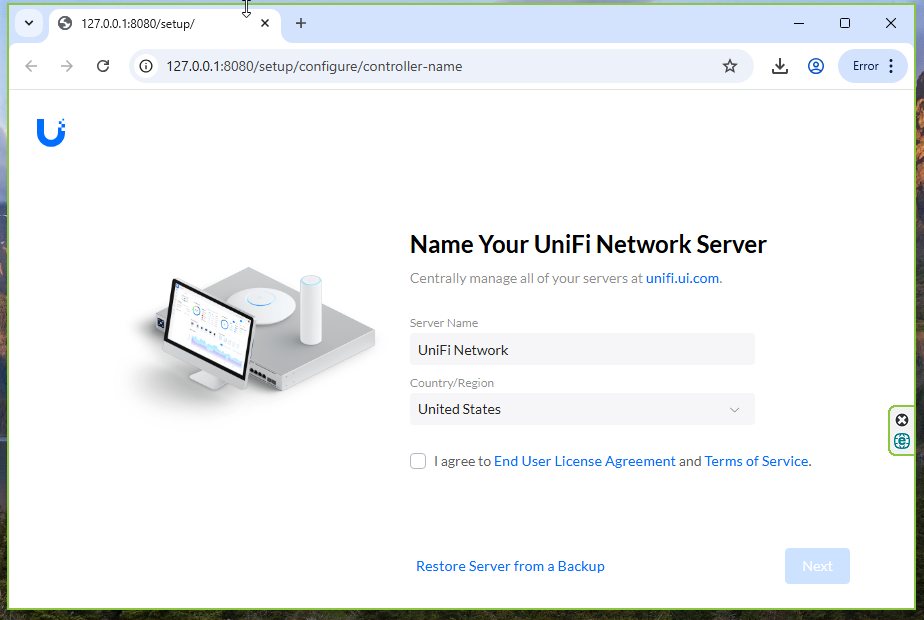Close the current setup tab
Image resolution: width=924 pixels, height=620 pixels.
click(x=265, y=23)
